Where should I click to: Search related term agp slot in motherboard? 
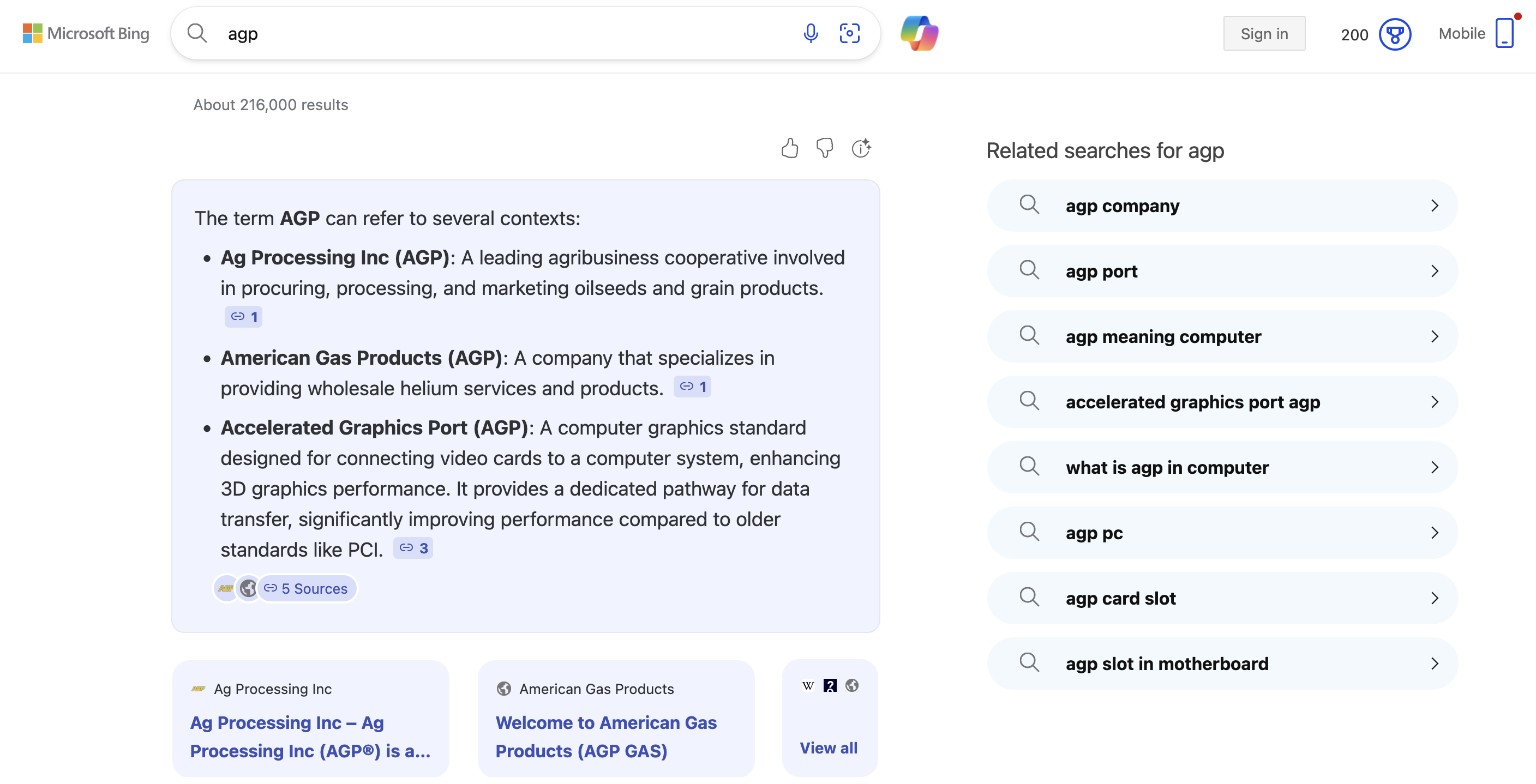1223,664
